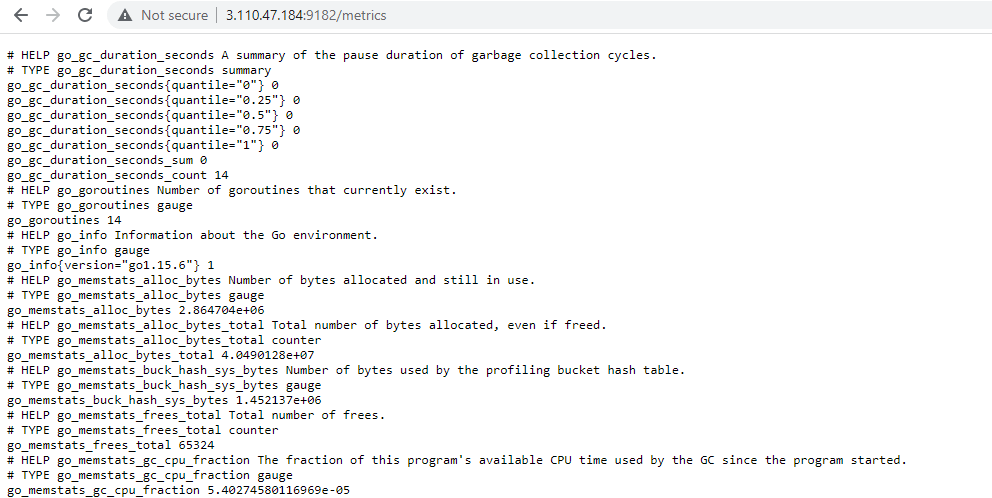Click the quantile="0.75" metric line
This screenshot has width=992, height=498.
154,130
